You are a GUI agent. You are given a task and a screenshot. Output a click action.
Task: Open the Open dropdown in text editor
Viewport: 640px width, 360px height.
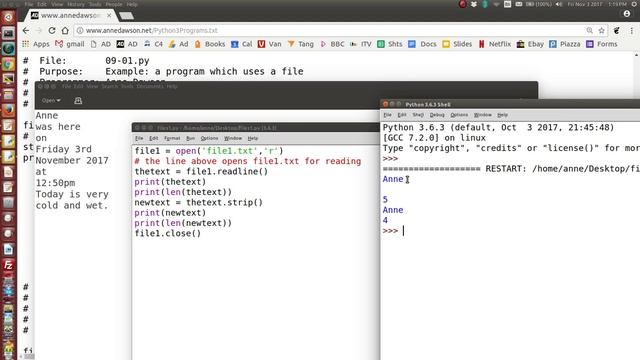(51, 100)
